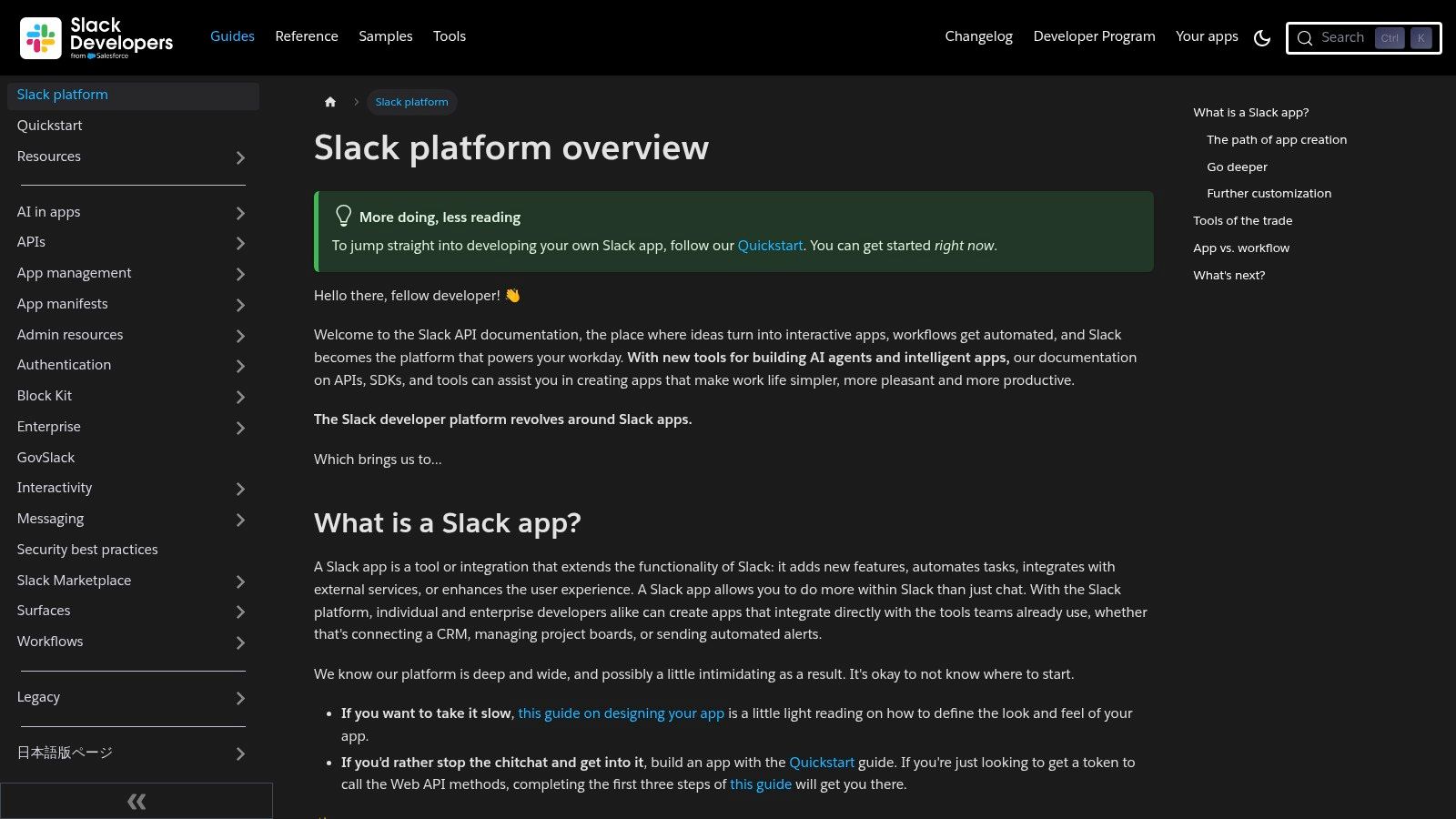Open 'this guide' link about tokens

point(761,784)
